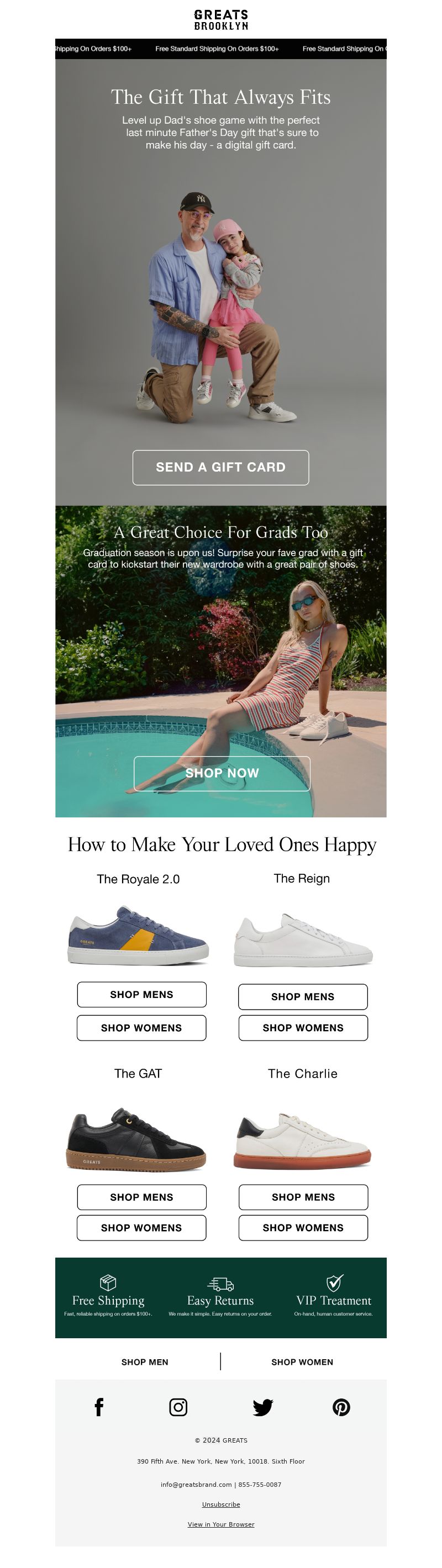Screen dimensions: 442x1568
Task: Click the Unsubscribe link
Action: coord(221,1504)
